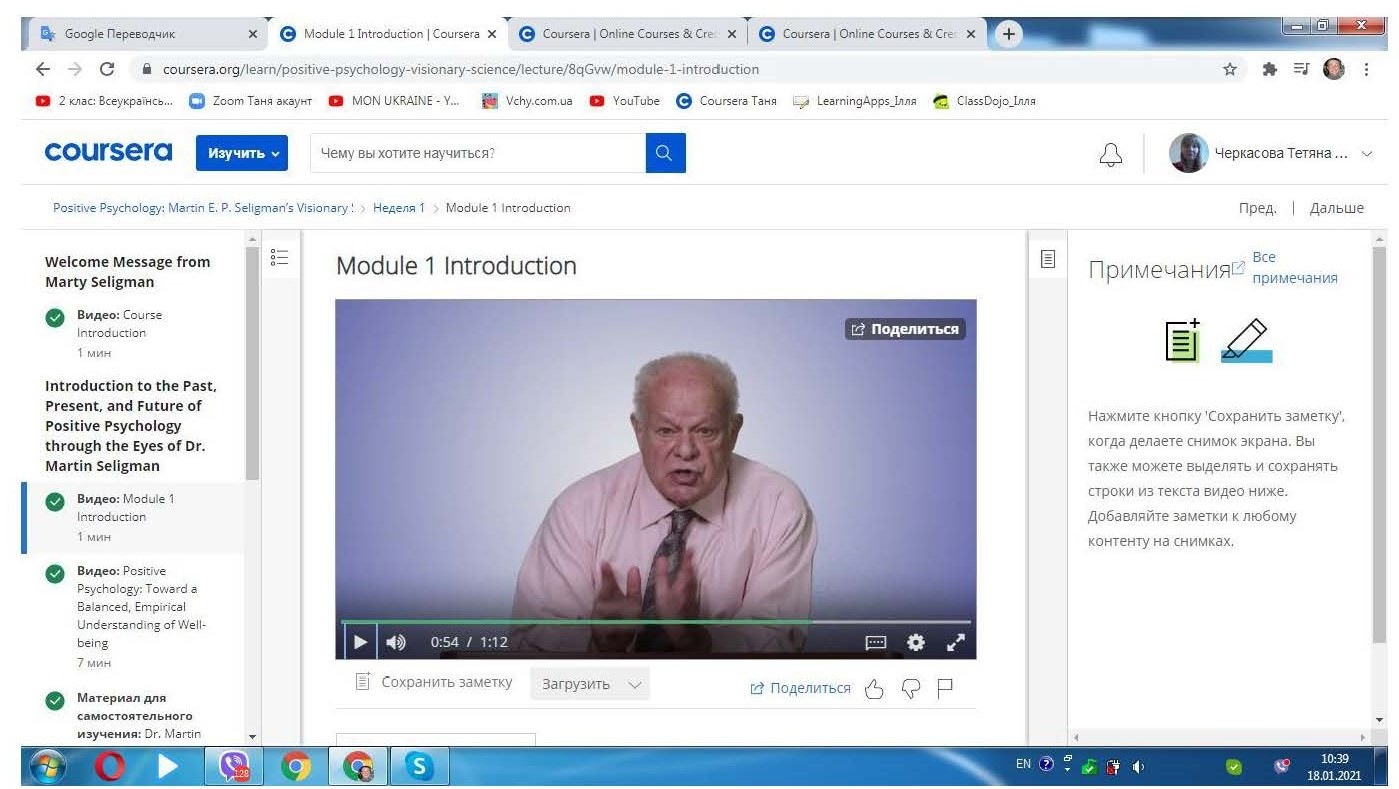Open the LearningApps_Ілля bookmark

pos(855,101)
